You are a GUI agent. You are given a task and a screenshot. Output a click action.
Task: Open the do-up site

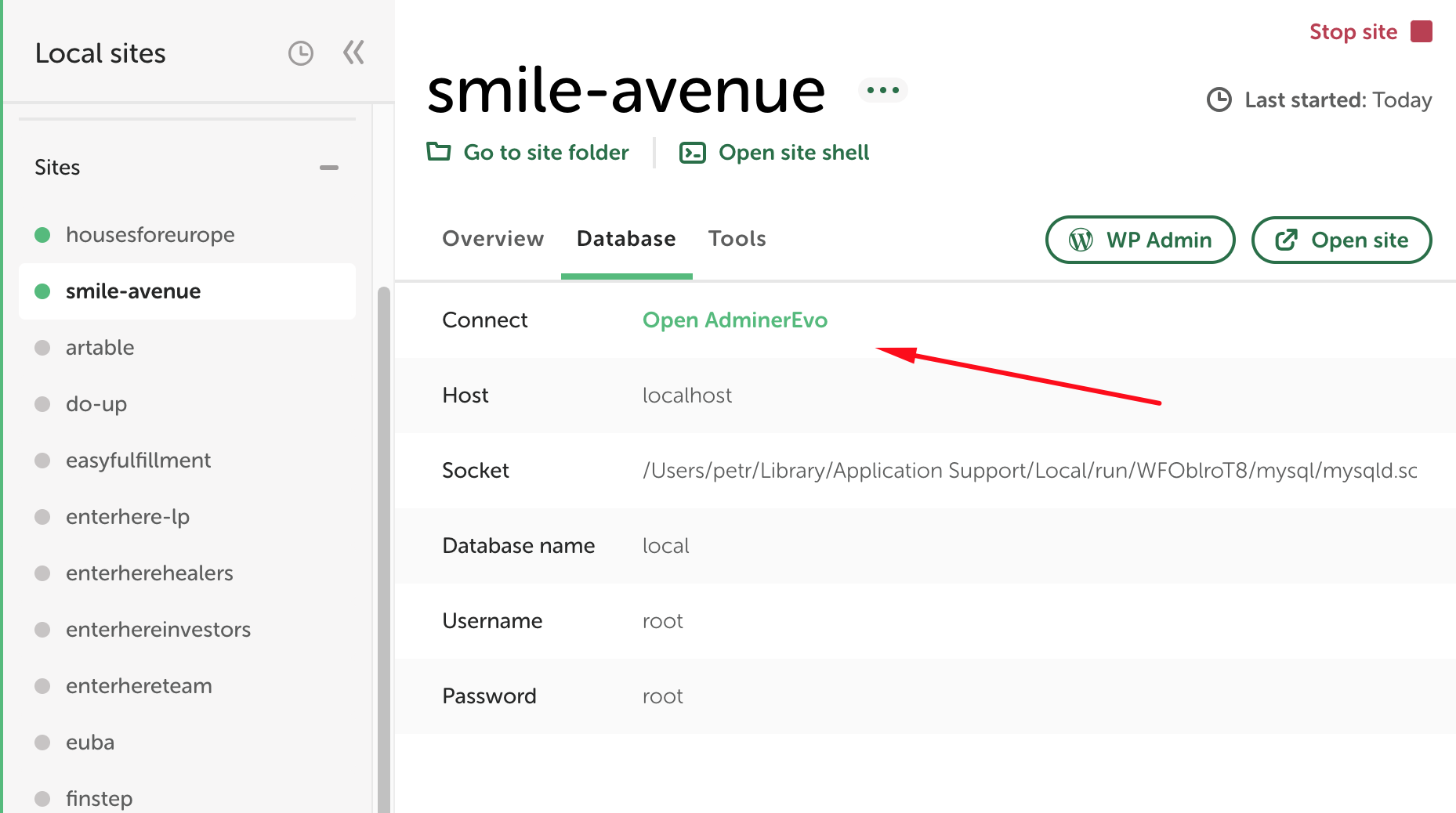[x=187, y=404]
